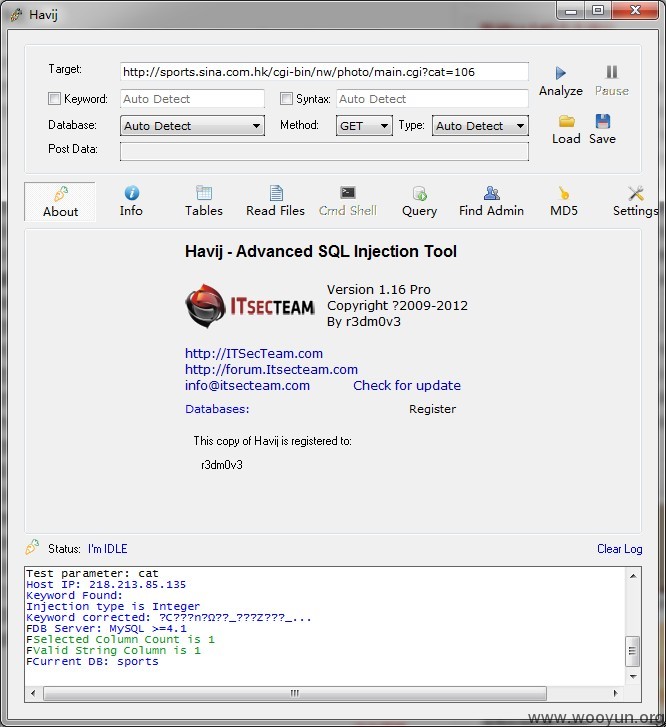Screen dimensions: 666x727
Task: Click the 'FValid String Column is 1' line
Action: [x=113, y=650]
